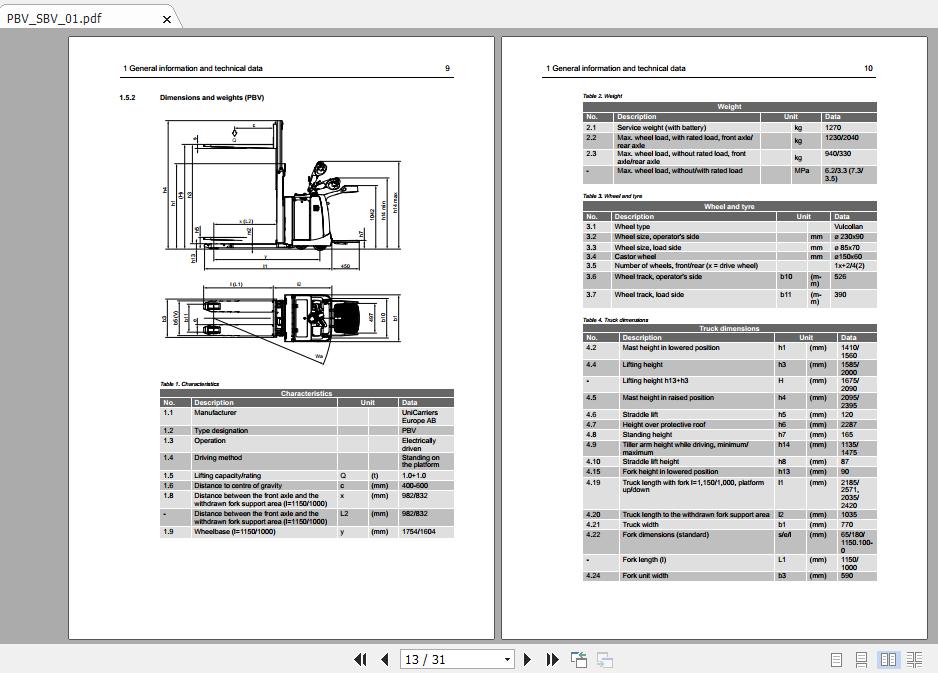The image size is (938, 673).
Task: Jump to the first page of the PDF
Action: coord(360,660)
